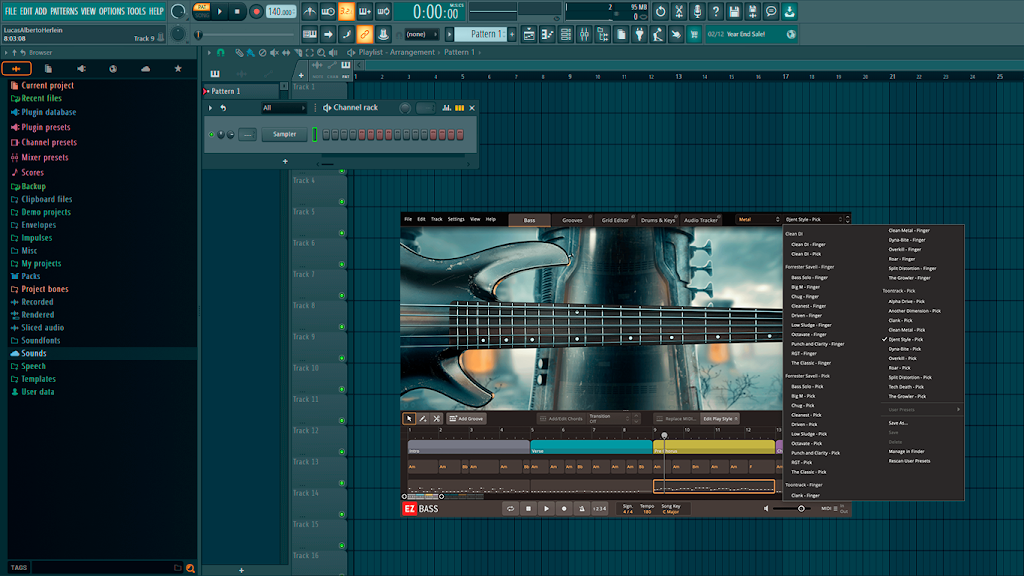Open the browser files page icon

point(48,69)
